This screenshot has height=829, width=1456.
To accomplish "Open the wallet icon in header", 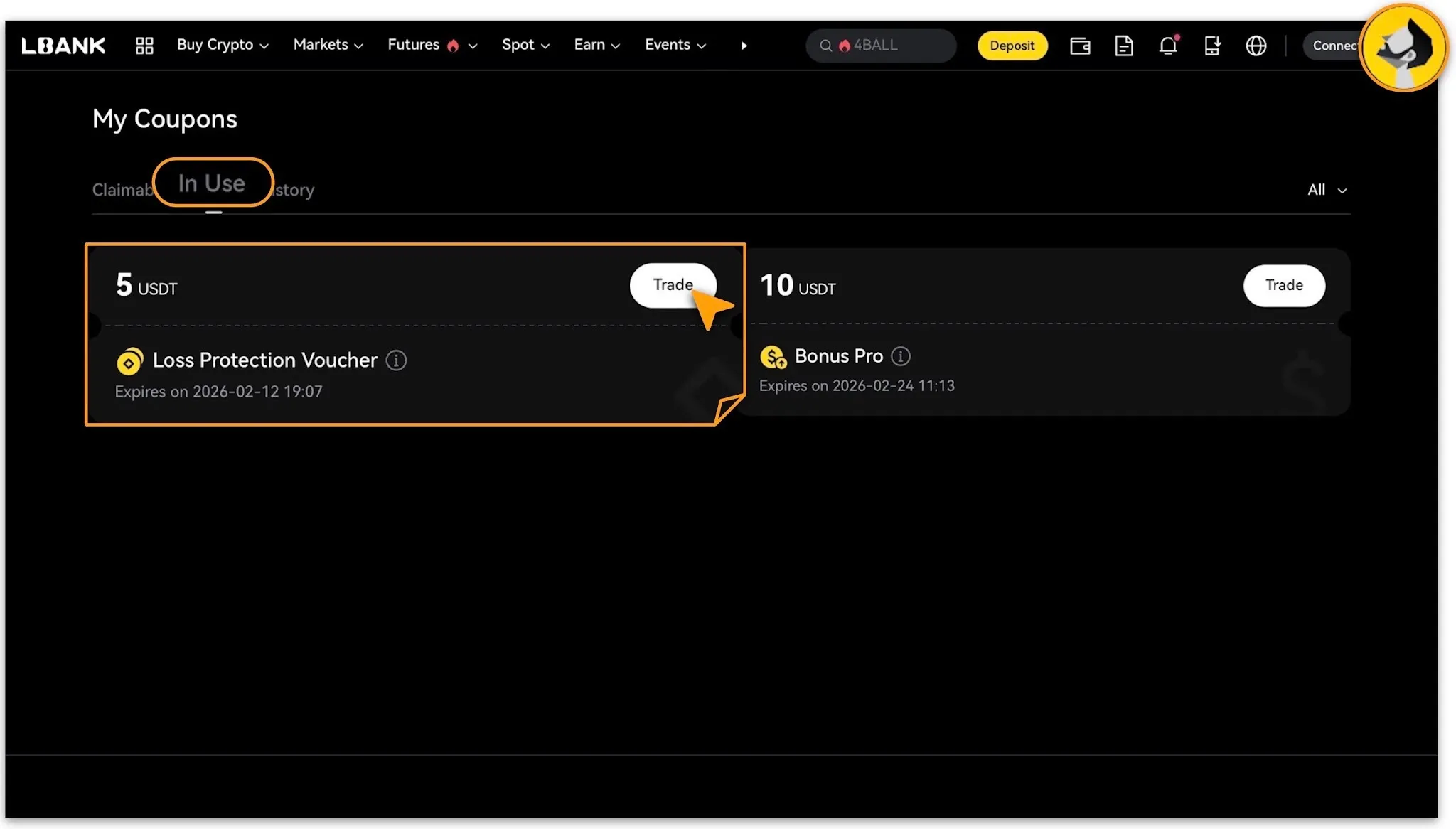I will pyautogui.click(x=1080, y=46).
